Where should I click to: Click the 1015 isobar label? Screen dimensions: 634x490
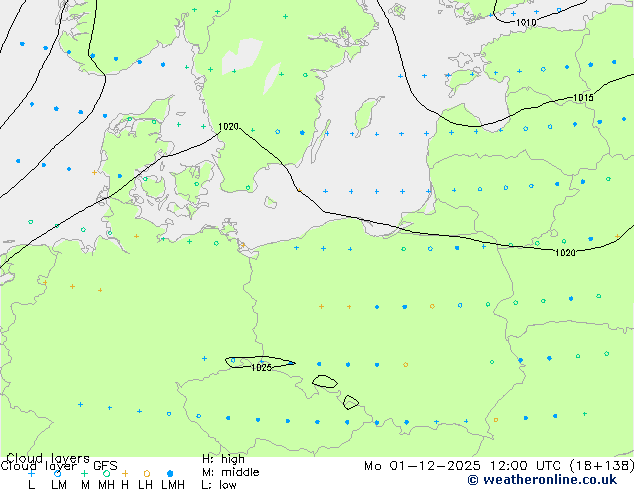[583, 98]
